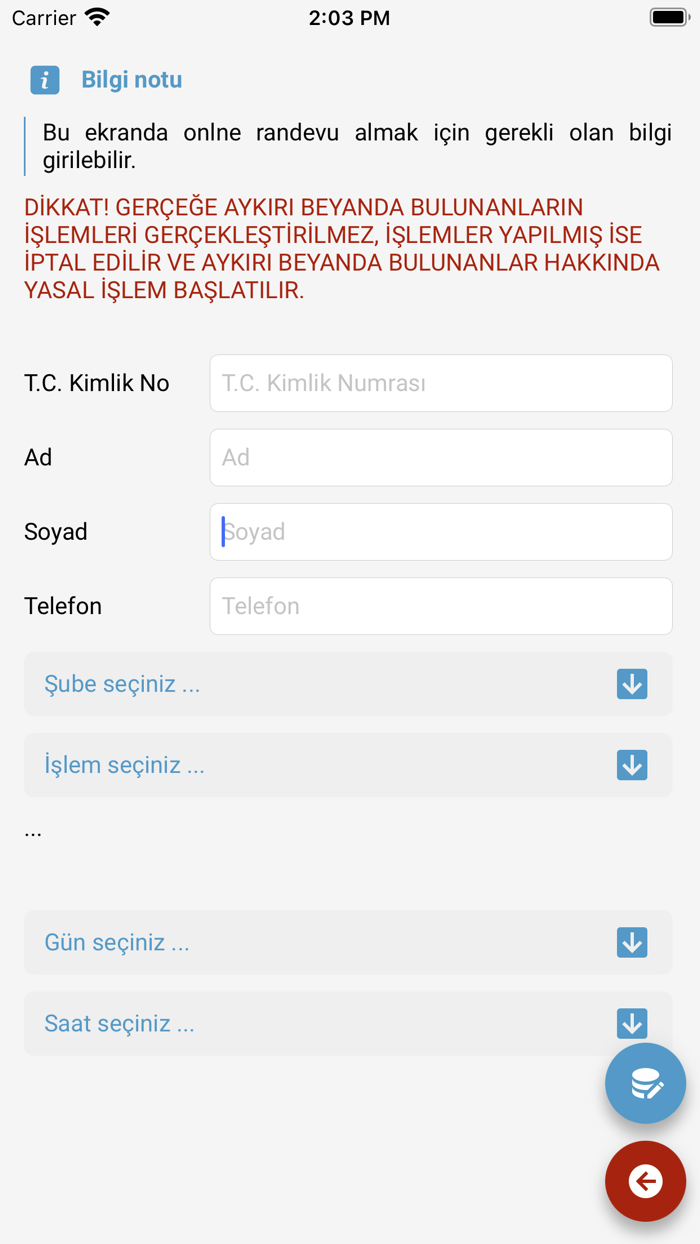The image size is (700, 1244).
Task: Tap the blue floating edit/coins action button
Action: click(645, 1083)
